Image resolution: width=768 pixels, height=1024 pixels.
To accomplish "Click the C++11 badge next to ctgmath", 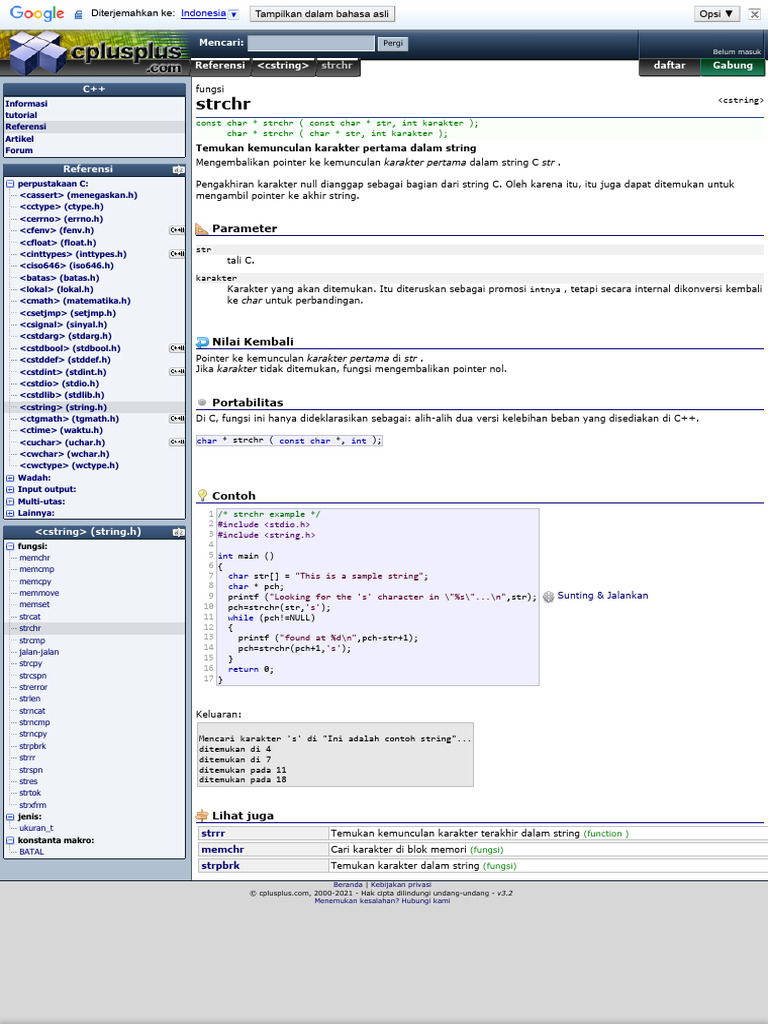I will click(177, 419).
